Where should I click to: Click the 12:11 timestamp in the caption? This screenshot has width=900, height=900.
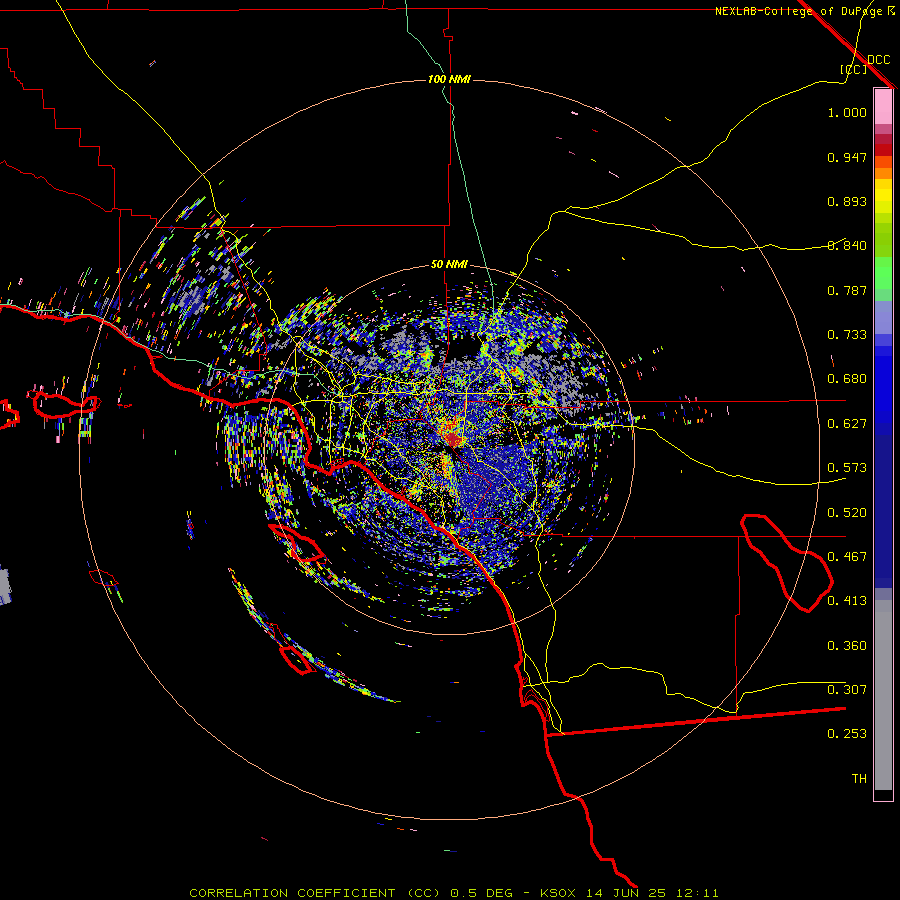pyautogui.click(x=697, y=893)
